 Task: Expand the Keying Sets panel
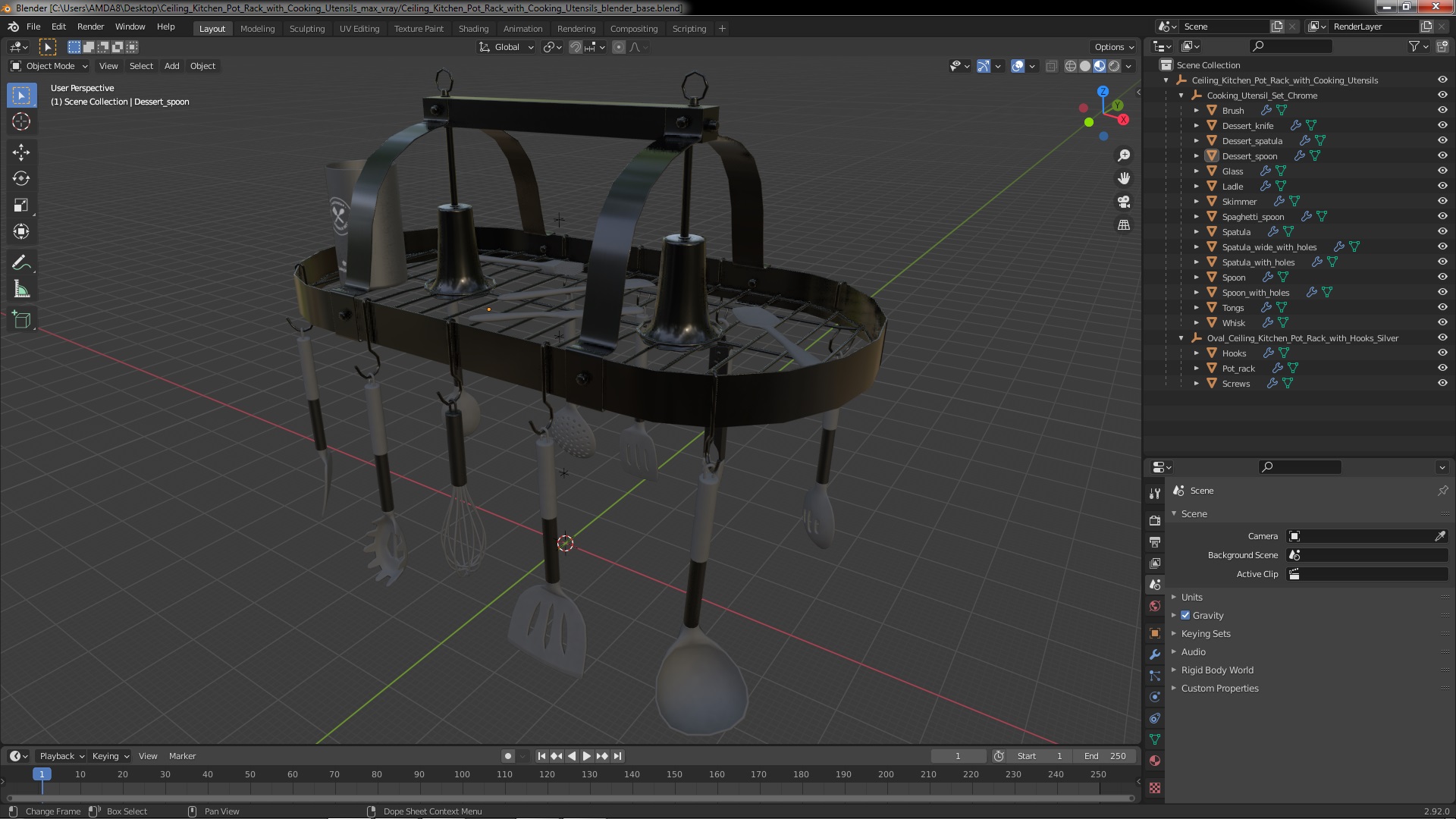[1206, 634]
